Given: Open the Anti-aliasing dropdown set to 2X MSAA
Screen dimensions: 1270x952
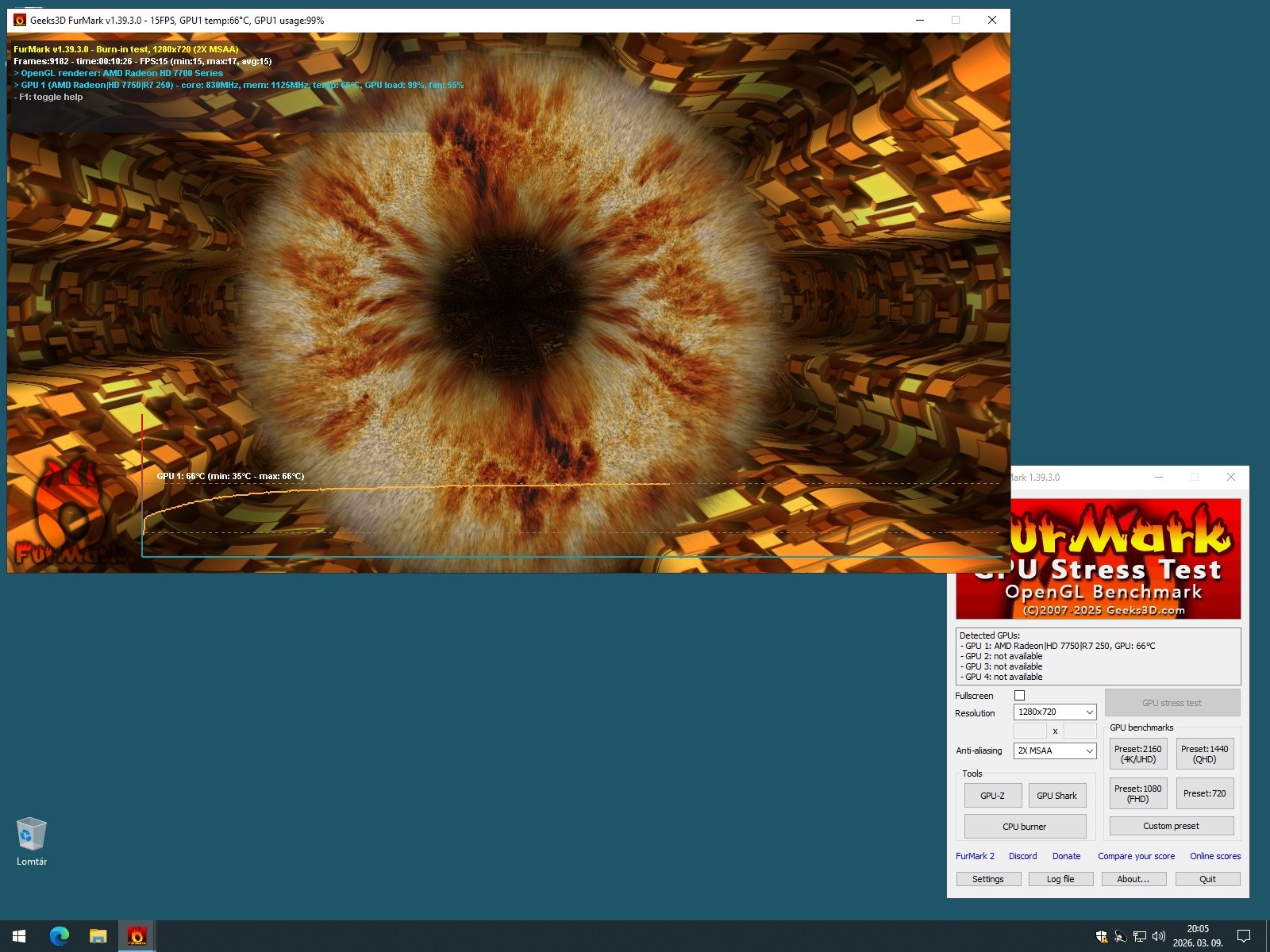Looking at the screenshot, I should click(1055, 750).
